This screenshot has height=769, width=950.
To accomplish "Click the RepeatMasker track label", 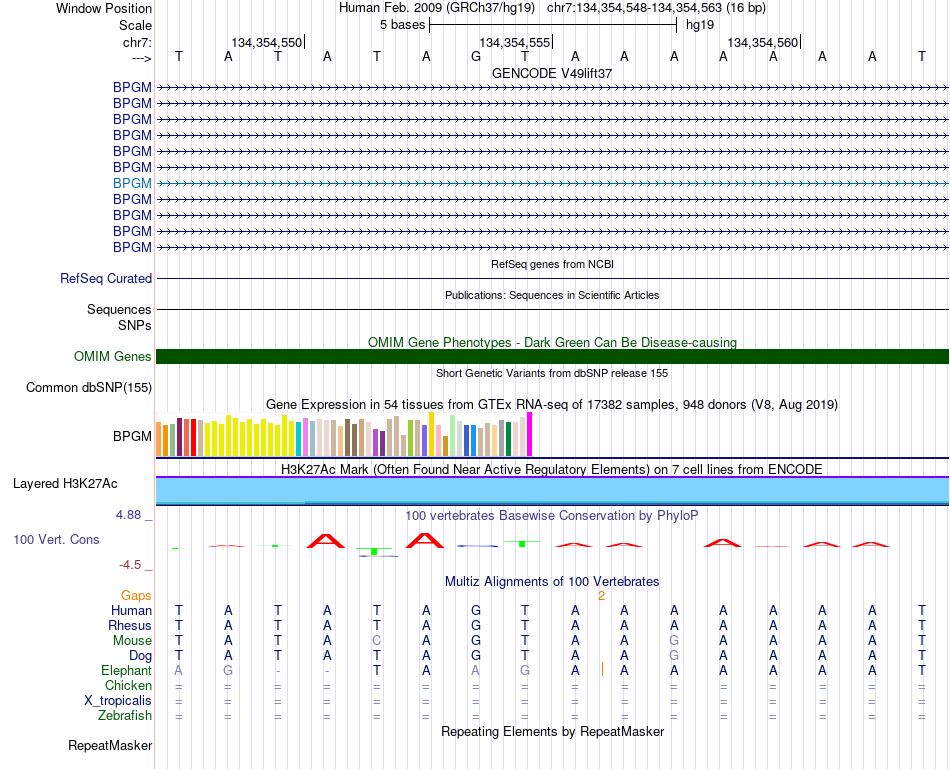I will coord(110,745).
